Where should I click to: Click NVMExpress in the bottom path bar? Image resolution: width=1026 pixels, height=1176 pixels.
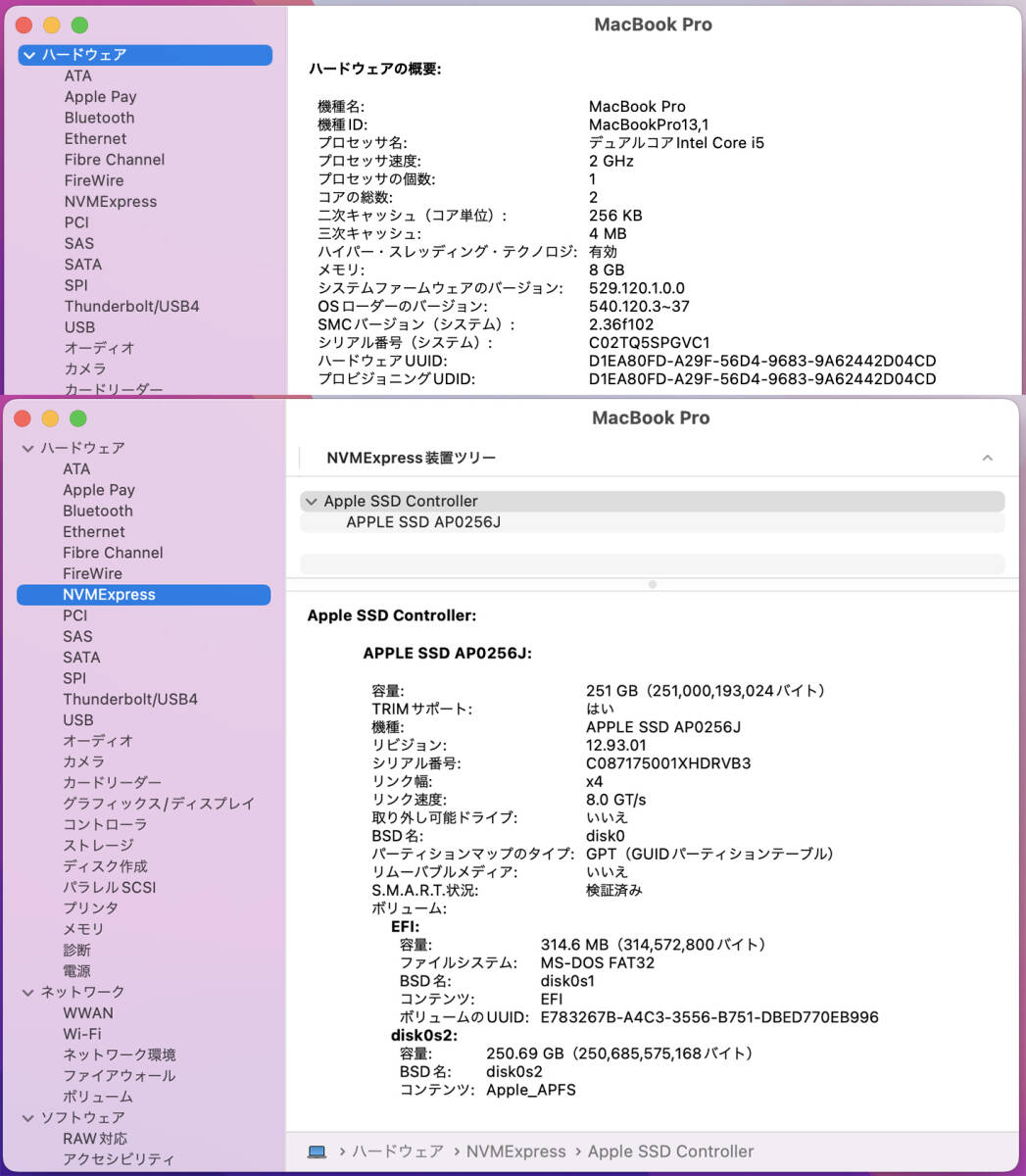pyautogui.click(x=516, y=1151)
